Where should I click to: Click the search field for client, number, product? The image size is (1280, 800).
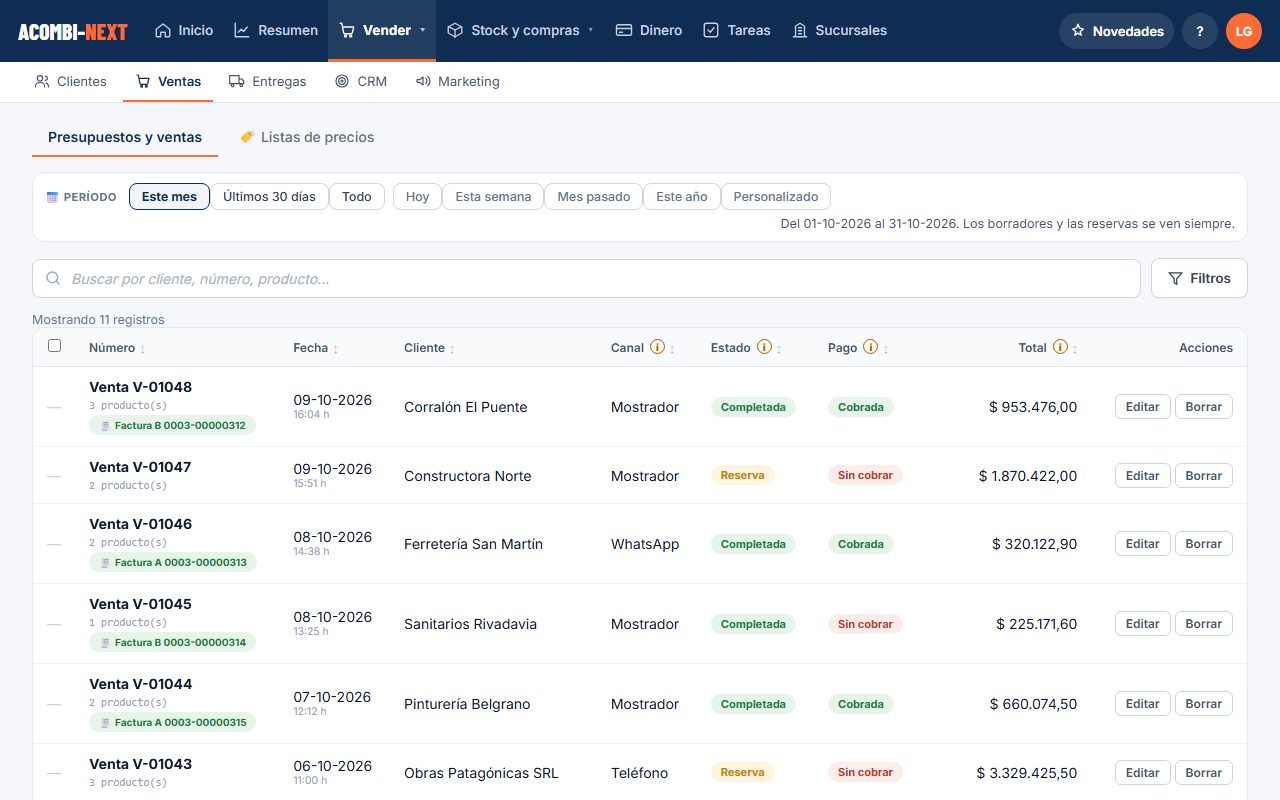coord(586,279)
